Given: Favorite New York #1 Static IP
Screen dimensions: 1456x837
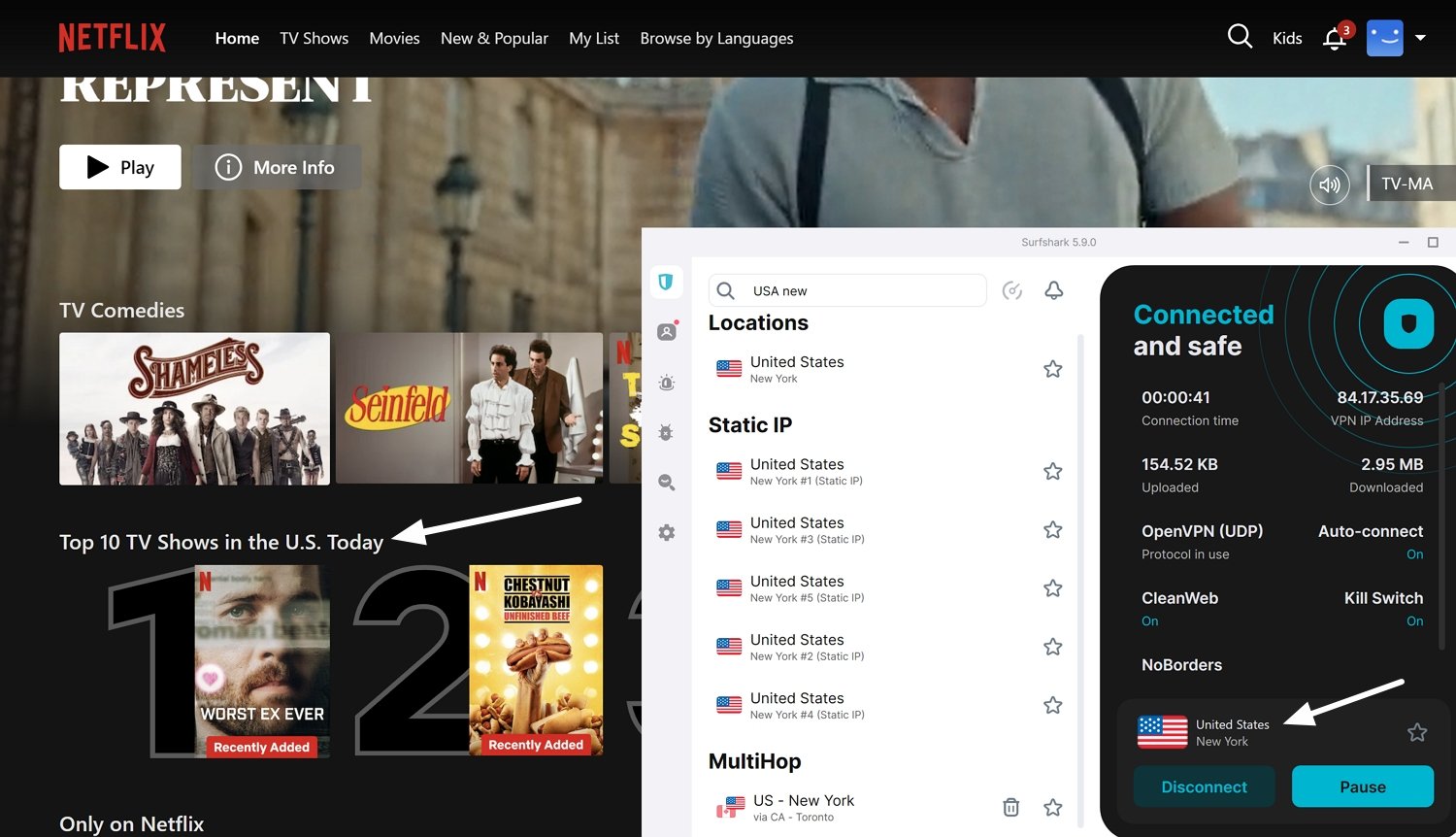Looking at the screenshot, I should click(1052, 471).
